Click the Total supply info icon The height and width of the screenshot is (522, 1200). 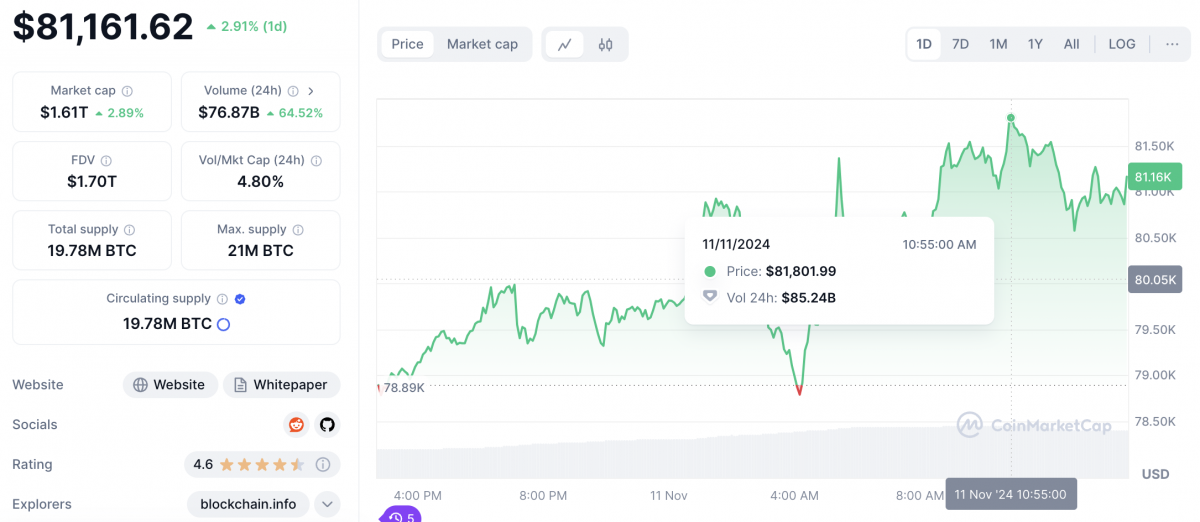coord(129,230)
